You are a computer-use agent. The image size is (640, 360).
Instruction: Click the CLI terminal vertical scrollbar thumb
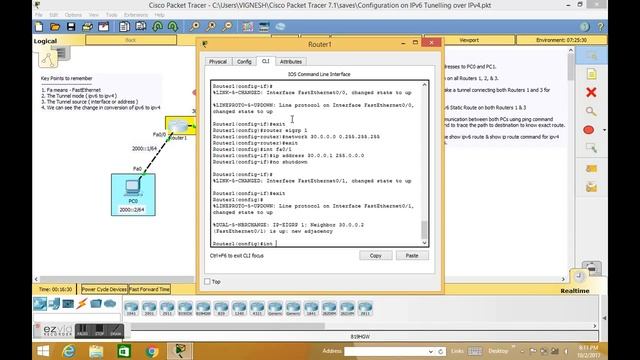click(424, 230)
